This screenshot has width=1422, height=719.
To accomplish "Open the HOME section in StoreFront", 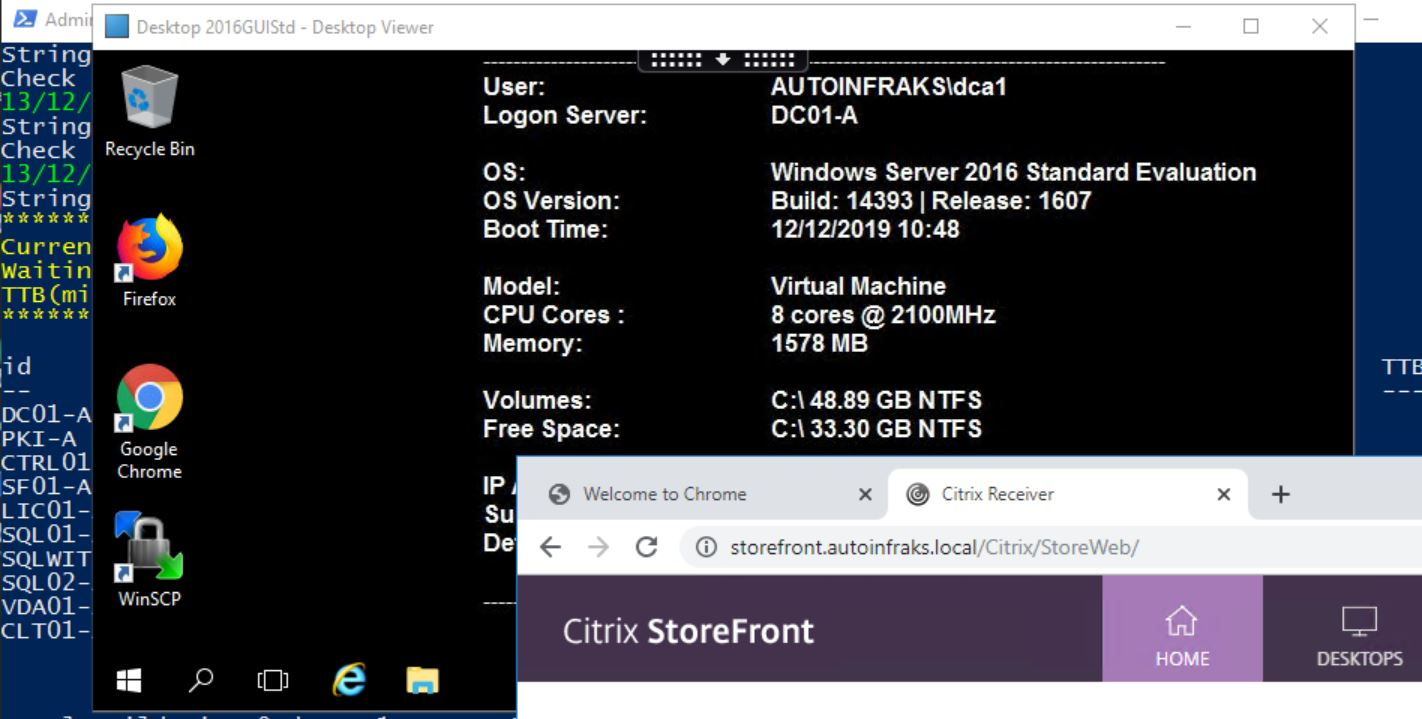I will tap(1182, 629).
